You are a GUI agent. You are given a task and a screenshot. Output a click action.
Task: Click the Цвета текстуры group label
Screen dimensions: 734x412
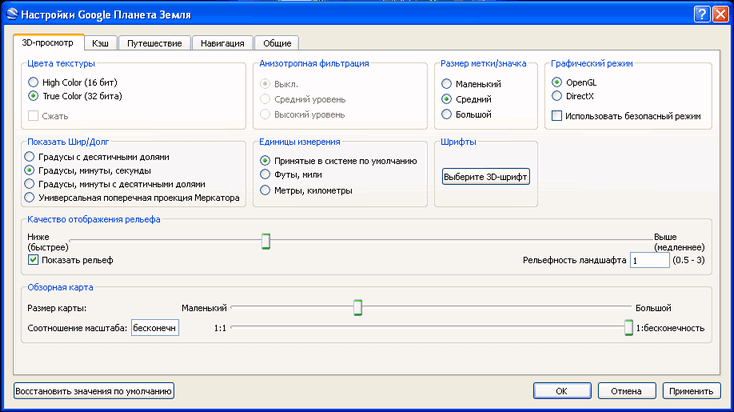point(61,64)
